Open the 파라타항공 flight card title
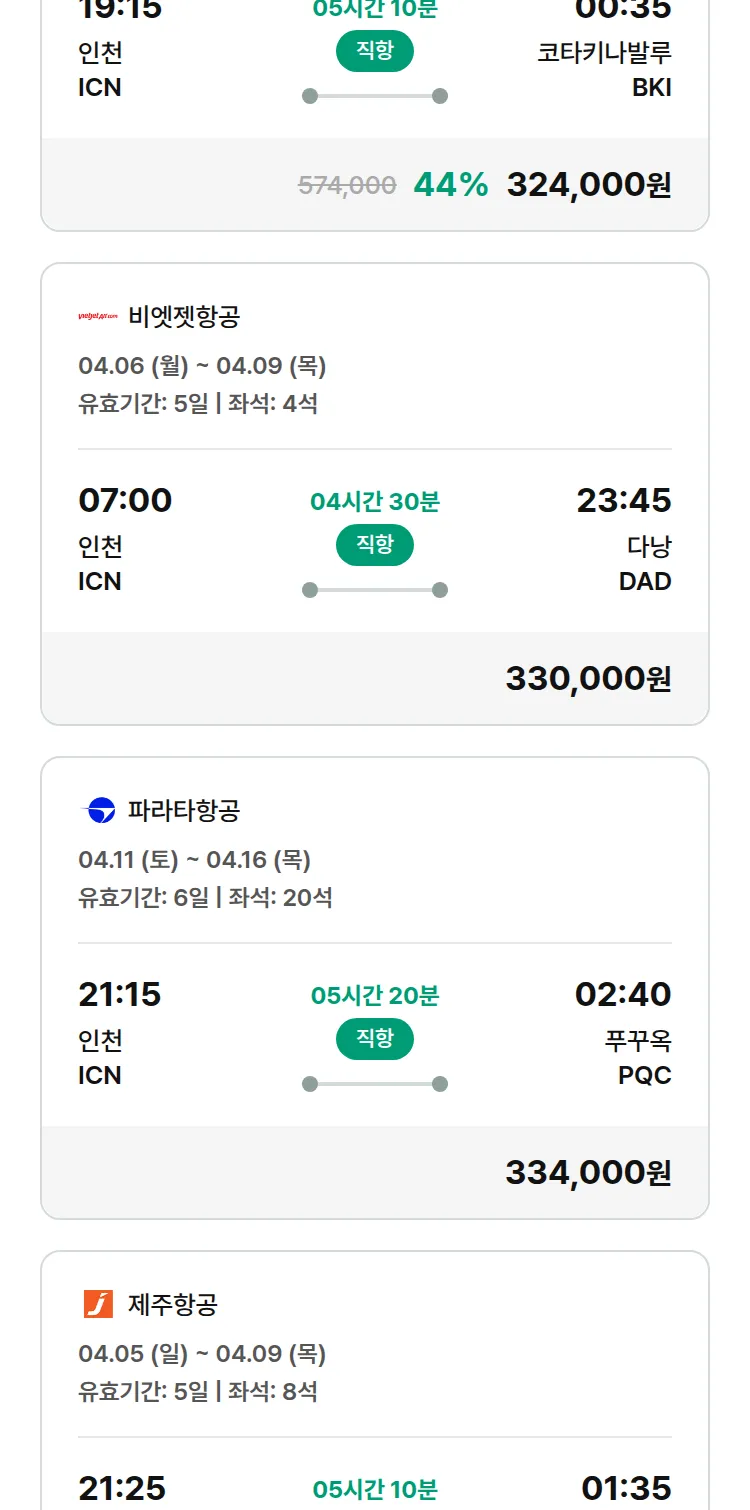The image size is (750, 1510). (x=184, y=810)
